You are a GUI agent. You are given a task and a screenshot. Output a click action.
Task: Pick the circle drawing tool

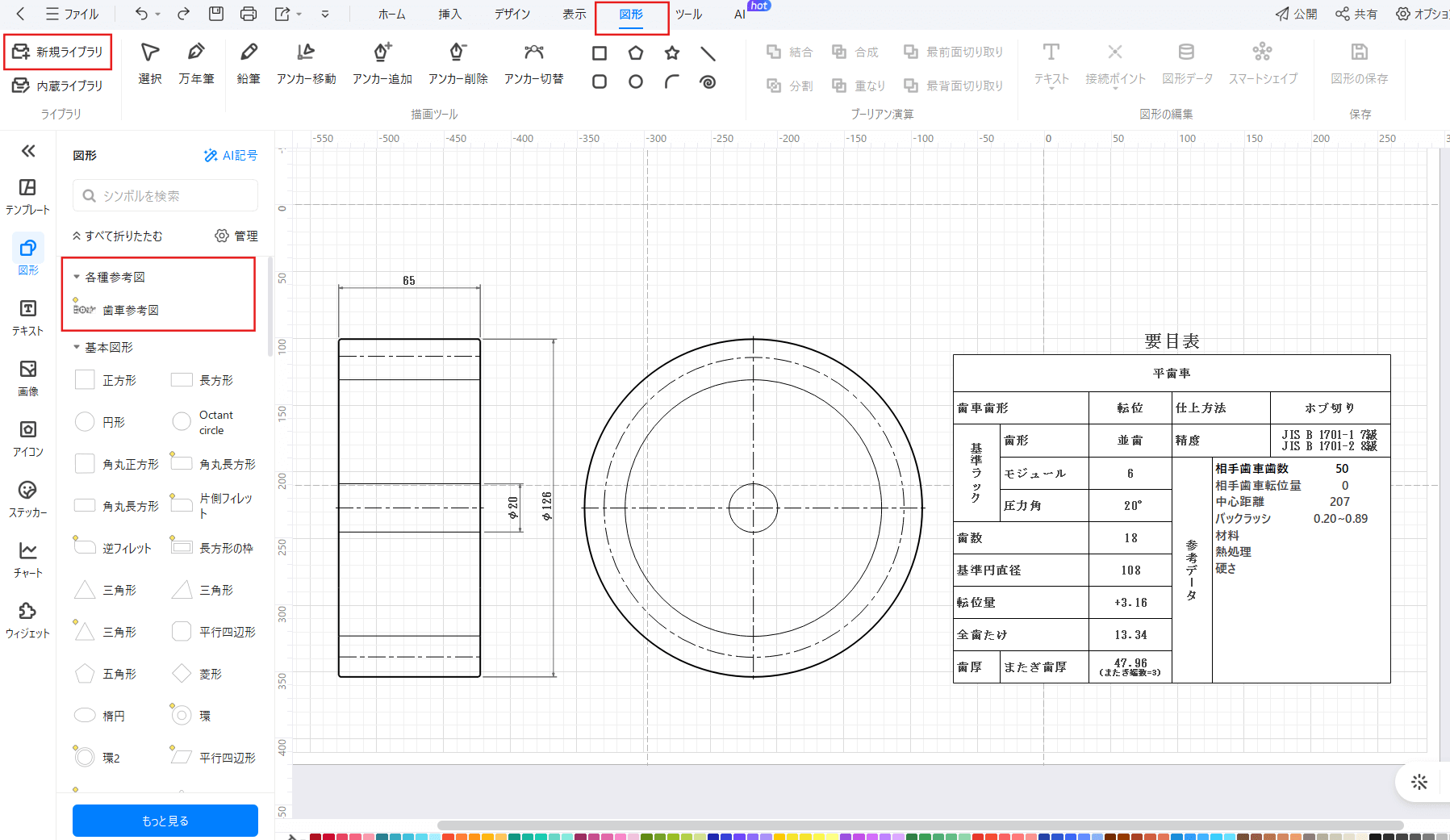point(636,81)
